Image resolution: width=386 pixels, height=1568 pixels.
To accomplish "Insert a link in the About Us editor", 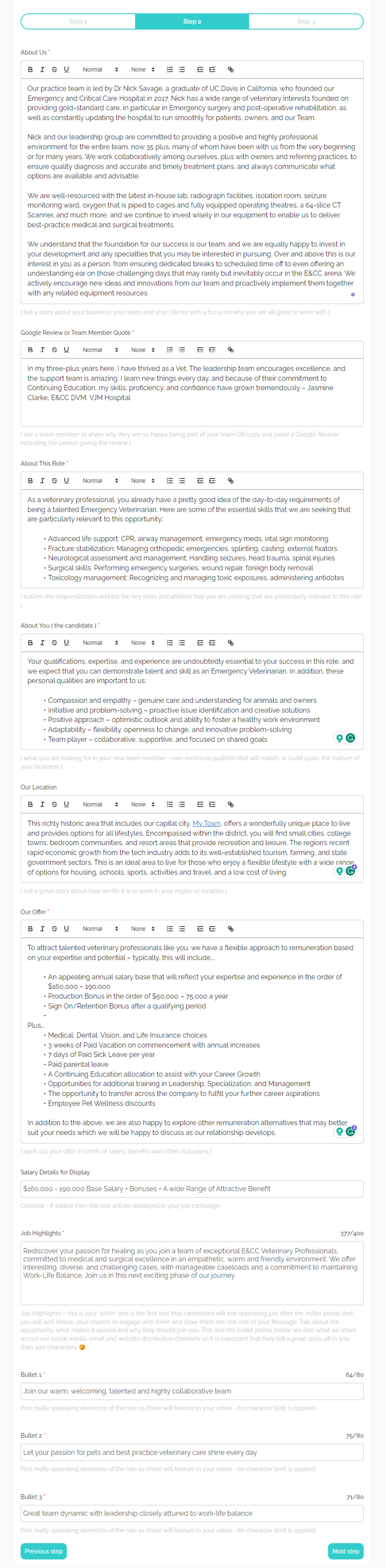I will [230, 69].
